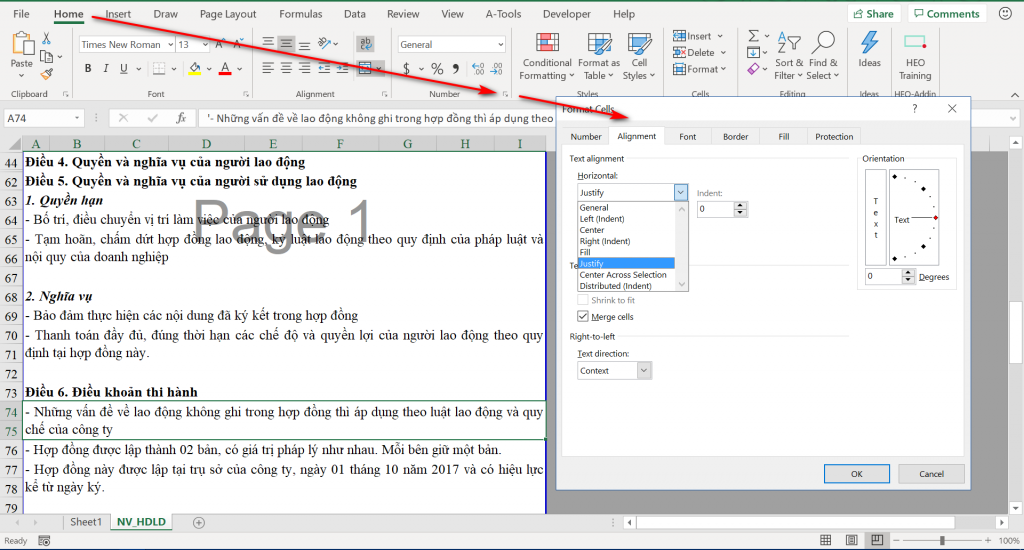Open the General number format dropdown
The height and width of the screenshot is (550, 1024).
(500, 44)
